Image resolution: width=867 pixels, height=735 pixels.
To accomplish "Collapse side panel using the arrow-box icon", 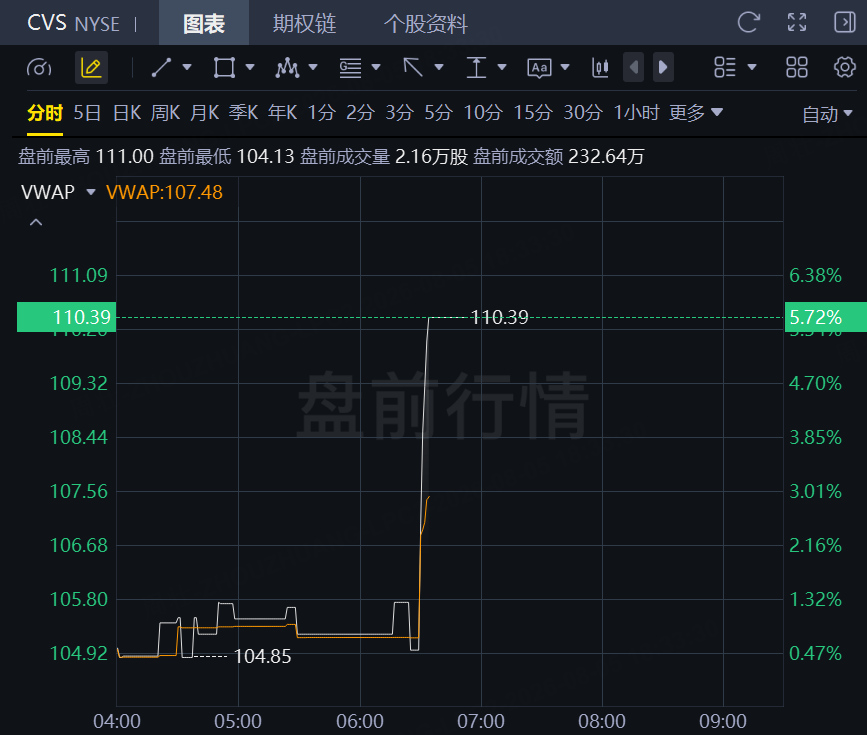I will [x=844, y=23].
